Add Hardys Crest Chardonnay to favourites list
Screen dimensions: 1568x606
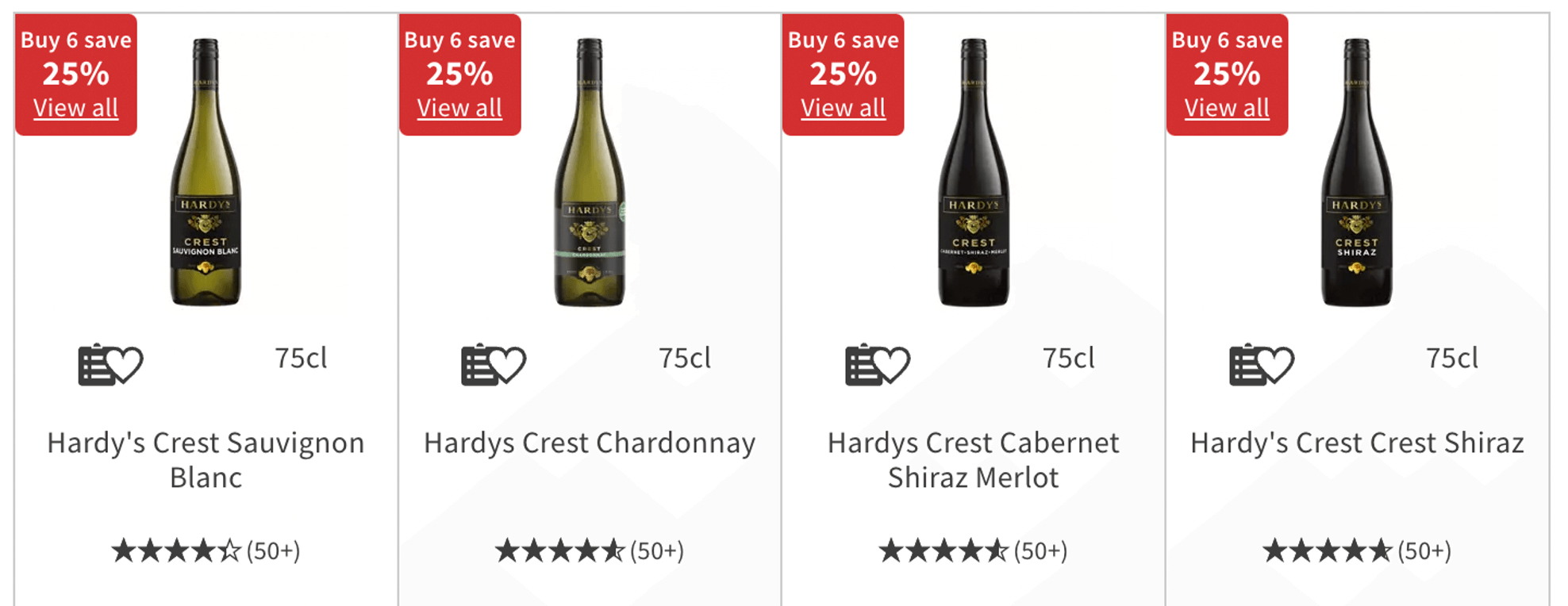coord(494,365)
